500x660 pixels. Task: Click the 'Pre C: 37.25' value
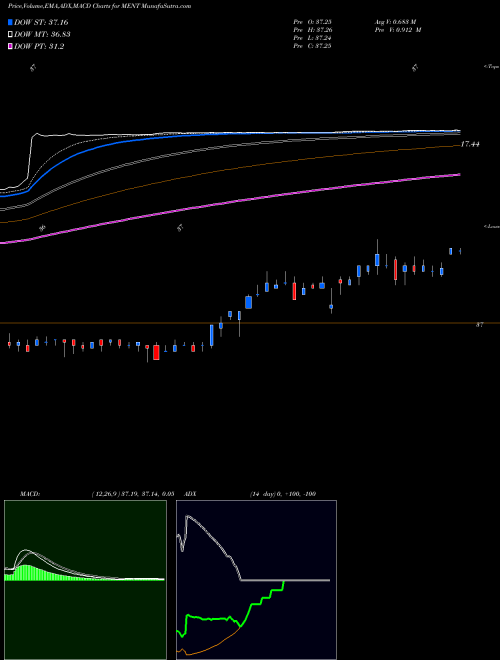pos(312,46)
